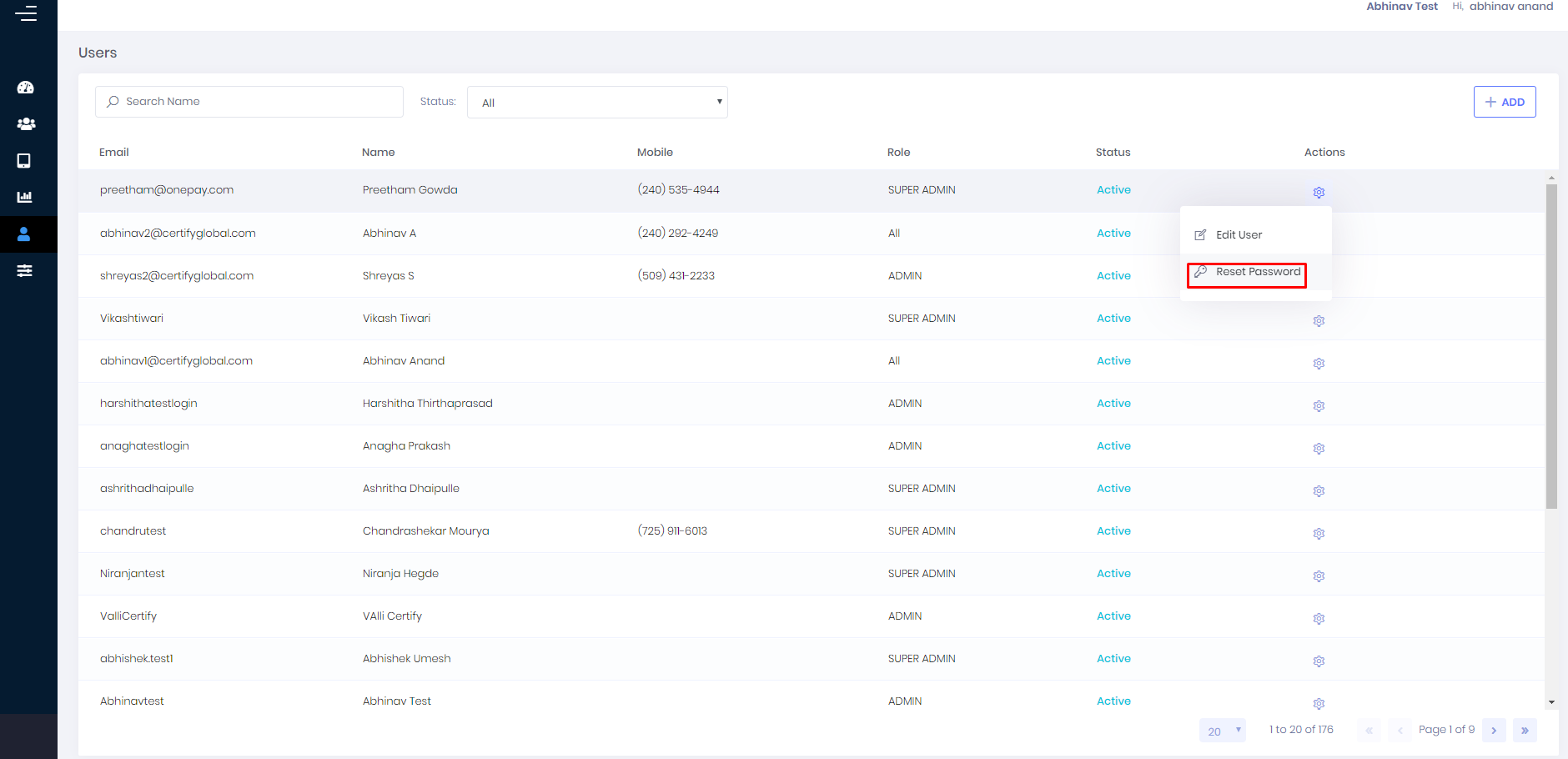
Task: Click the Search Name input field
Action: tap(250, 102)
